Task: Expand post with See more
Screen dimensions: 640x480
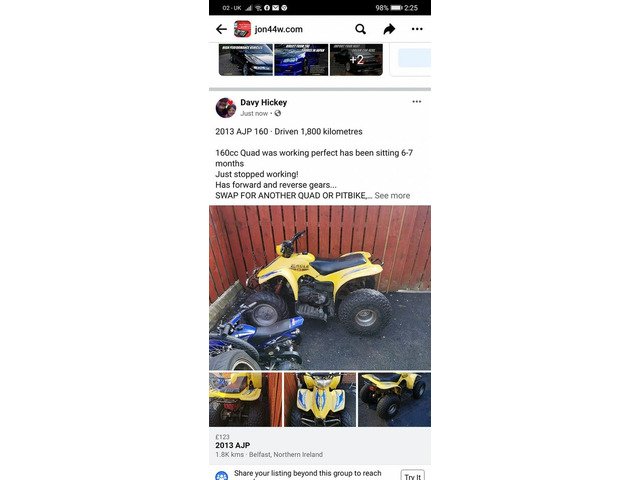Action: (392, 196)
